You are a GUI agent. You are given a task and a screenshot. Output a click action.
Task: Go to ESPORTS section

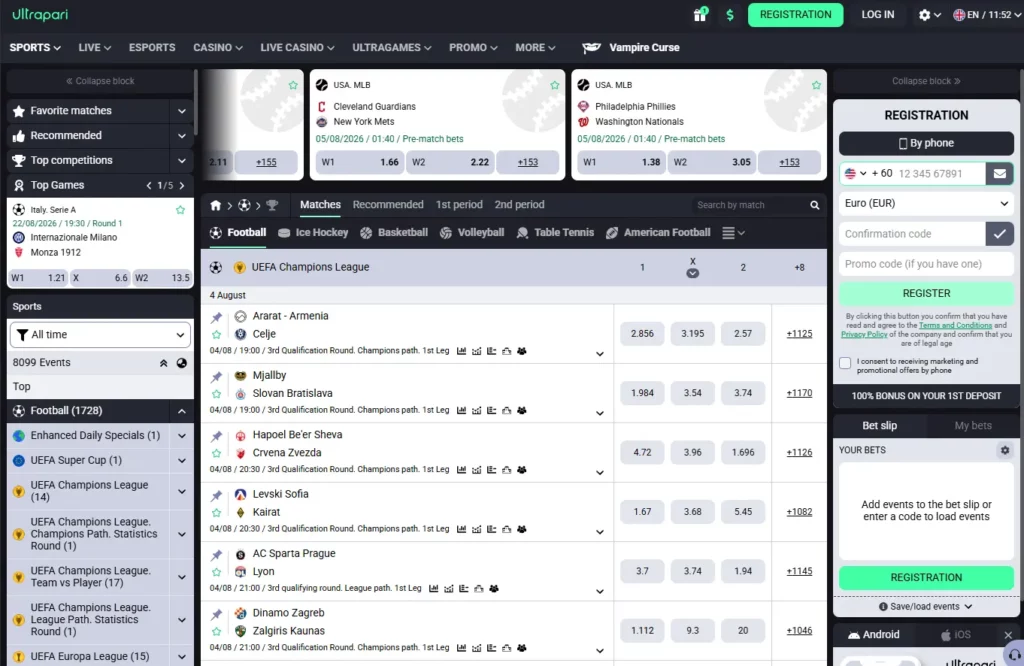152,48
